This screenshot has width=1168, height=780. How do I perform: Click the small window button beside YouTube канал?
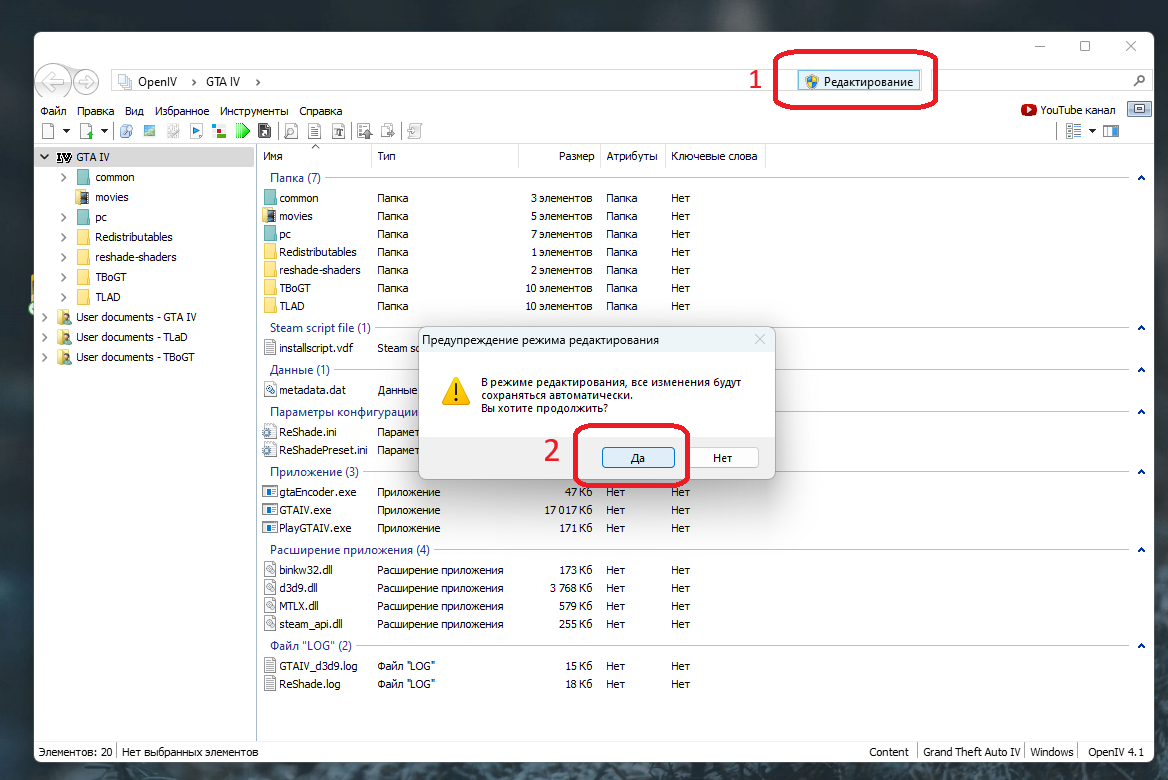1139,109
